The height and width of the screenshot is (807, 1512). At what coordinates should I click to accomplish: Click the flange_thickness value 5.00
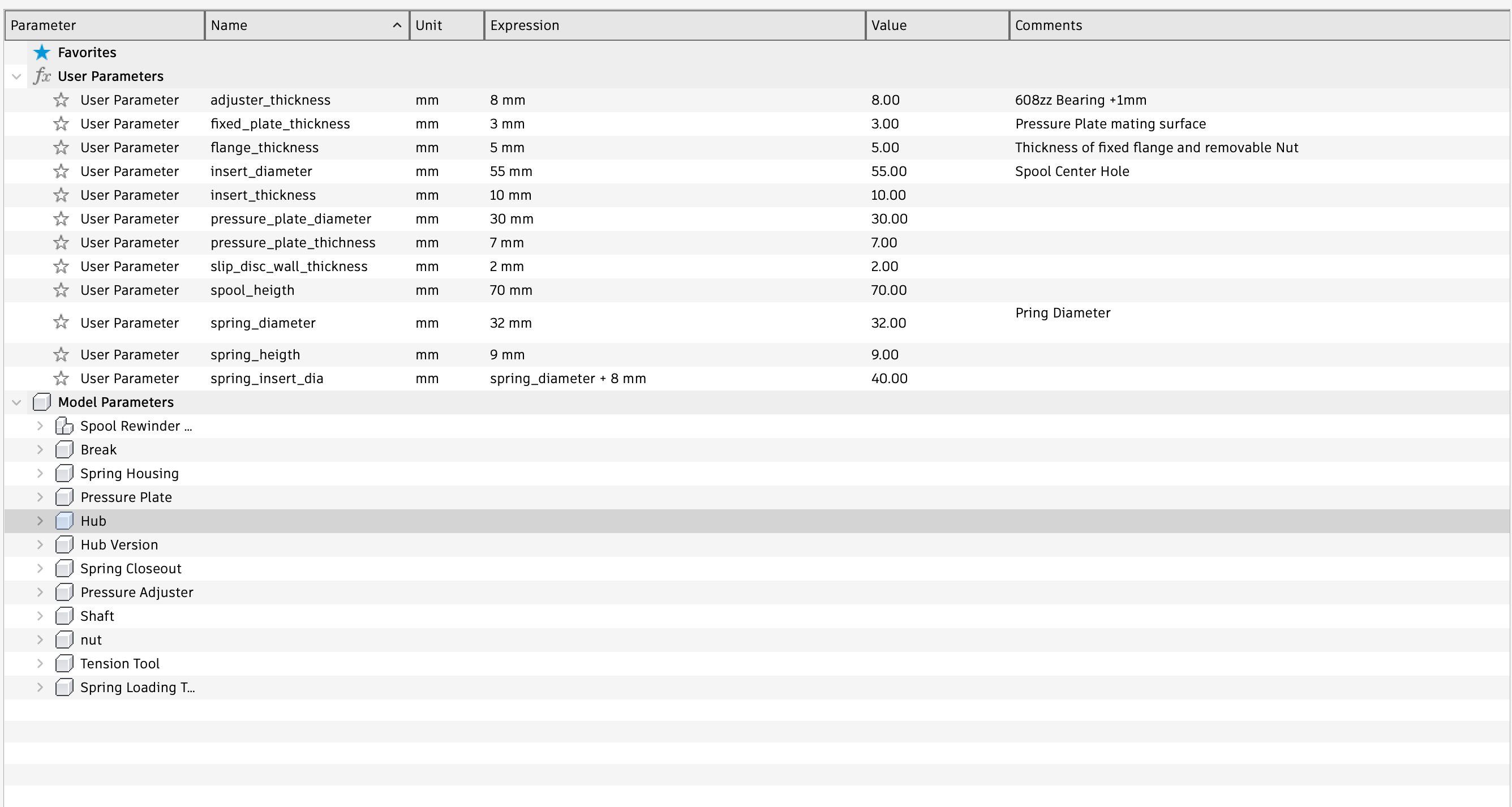(885, 148)
